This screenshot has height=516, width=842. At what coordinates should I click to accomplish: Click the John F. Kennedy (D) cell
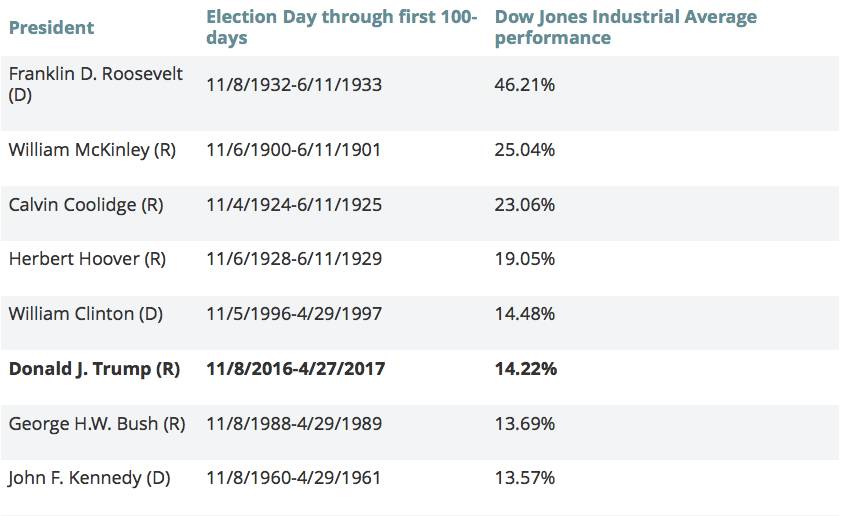click(89, 478)
